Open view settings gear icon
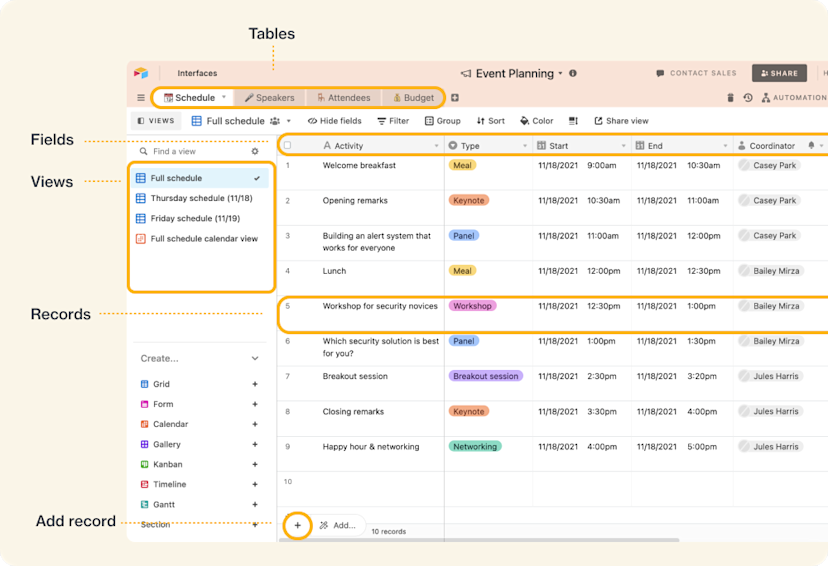828x566 pixels. pos(255,152)
